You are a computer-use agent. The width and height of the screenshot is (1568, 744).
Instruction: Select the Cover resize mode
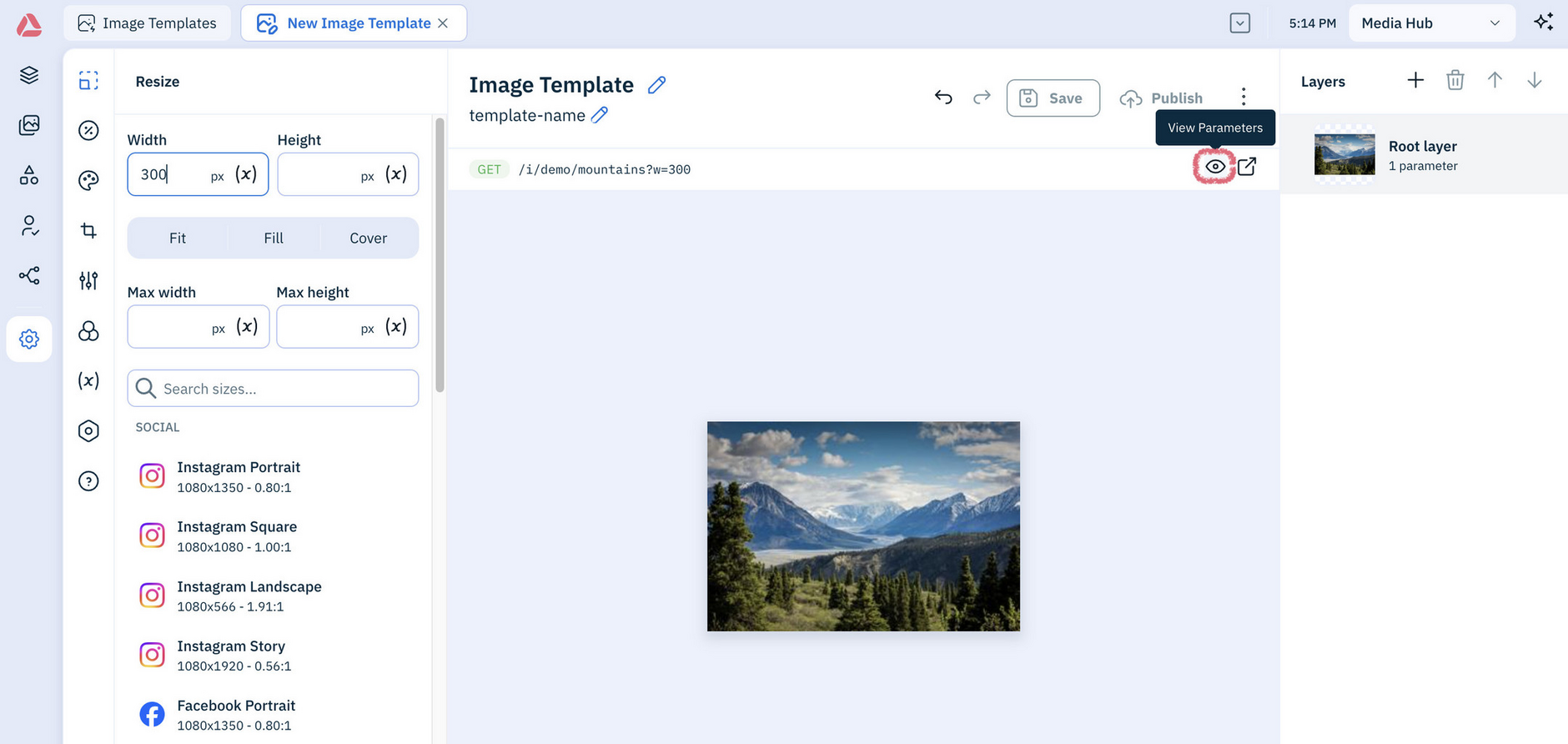(368, 239)
